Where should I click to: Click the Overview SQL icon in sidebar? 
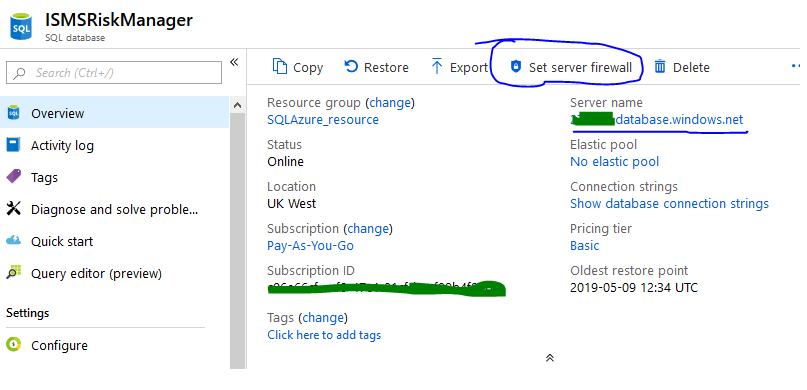[13, 113]
